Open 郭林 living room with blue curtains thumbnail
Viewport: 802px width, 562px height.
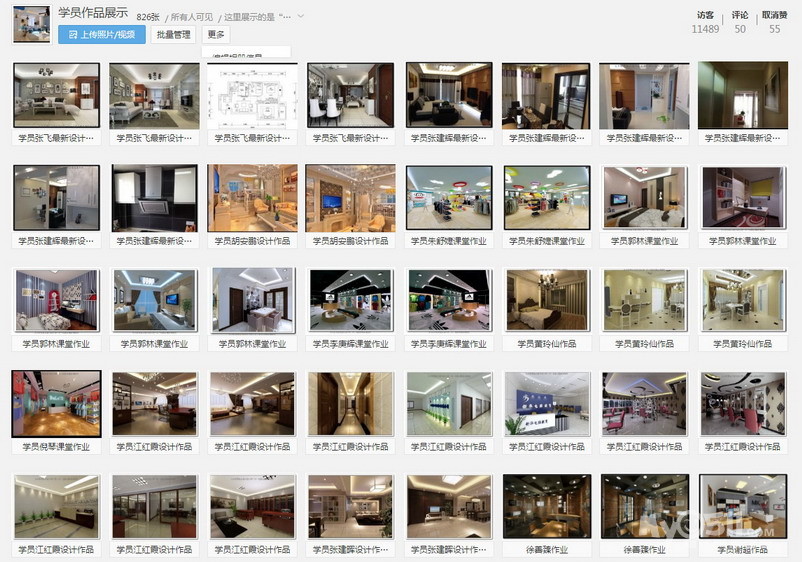point(154,300)
